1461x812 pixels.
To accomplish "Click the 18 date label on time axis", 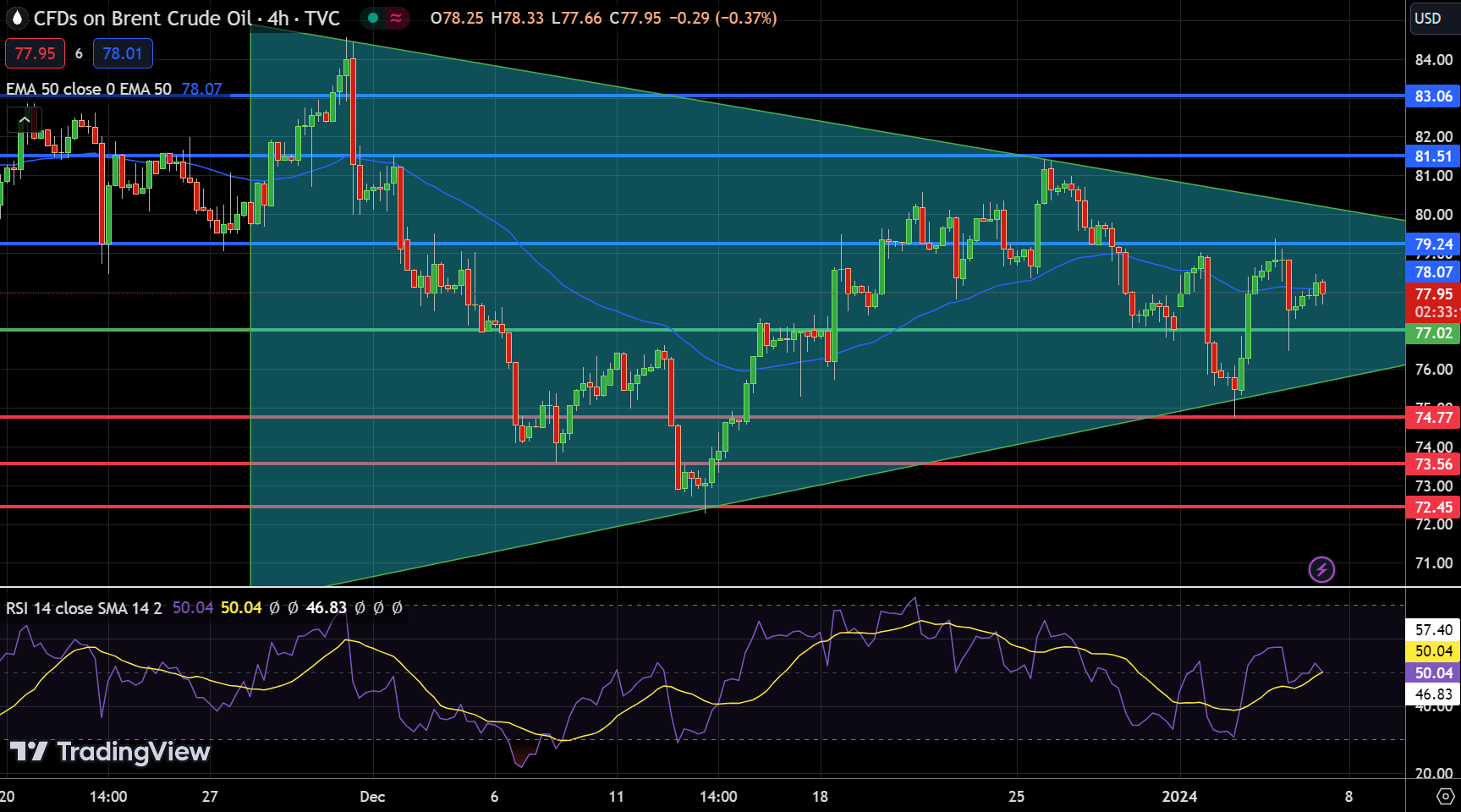I will [x=820, y=797].
